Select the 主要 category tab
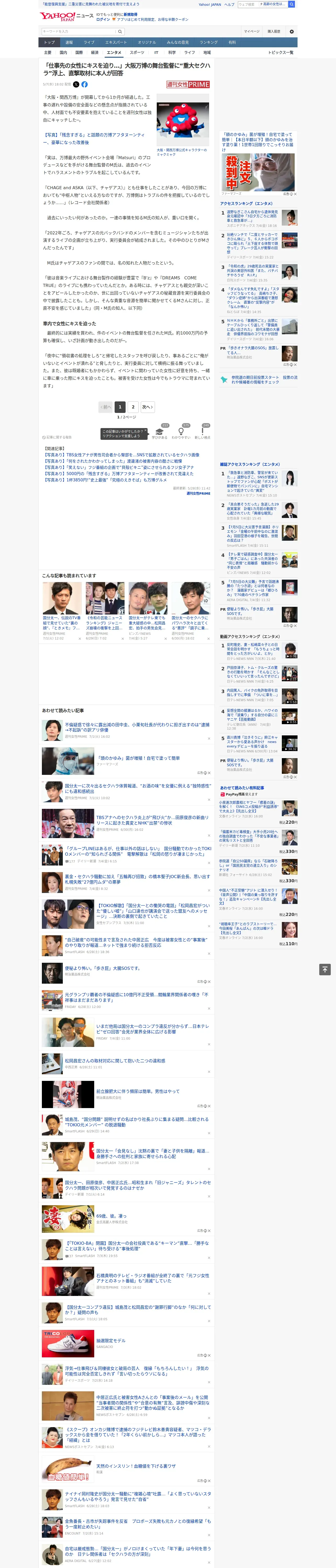 pyautogui.click(x=48, y=52)
